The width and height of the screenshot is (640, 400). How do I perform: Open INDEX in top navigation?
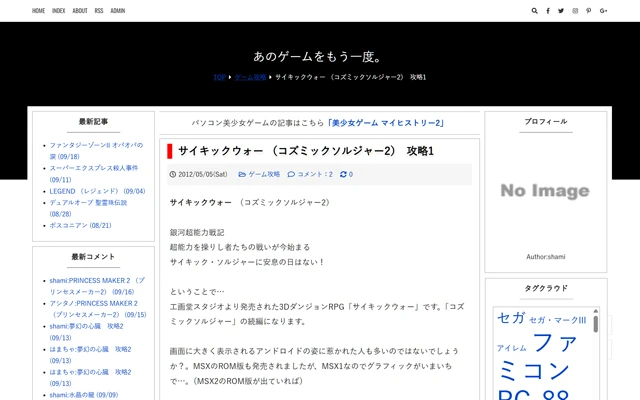(x=58, y=11)
